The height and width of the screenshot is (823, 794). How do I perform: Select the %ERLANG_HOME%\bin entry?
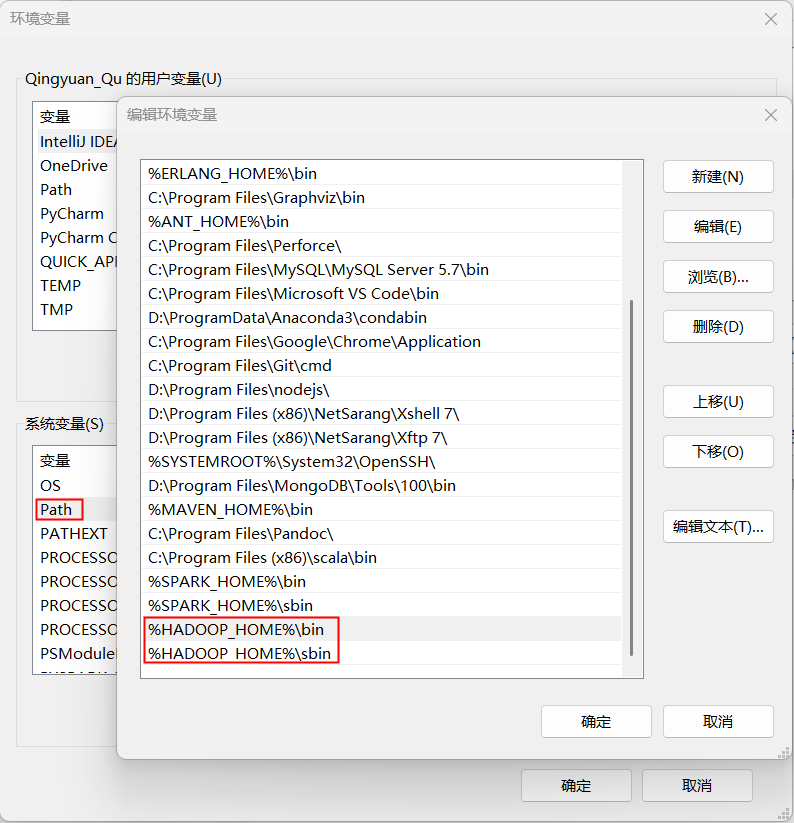(x=381, y=173)
